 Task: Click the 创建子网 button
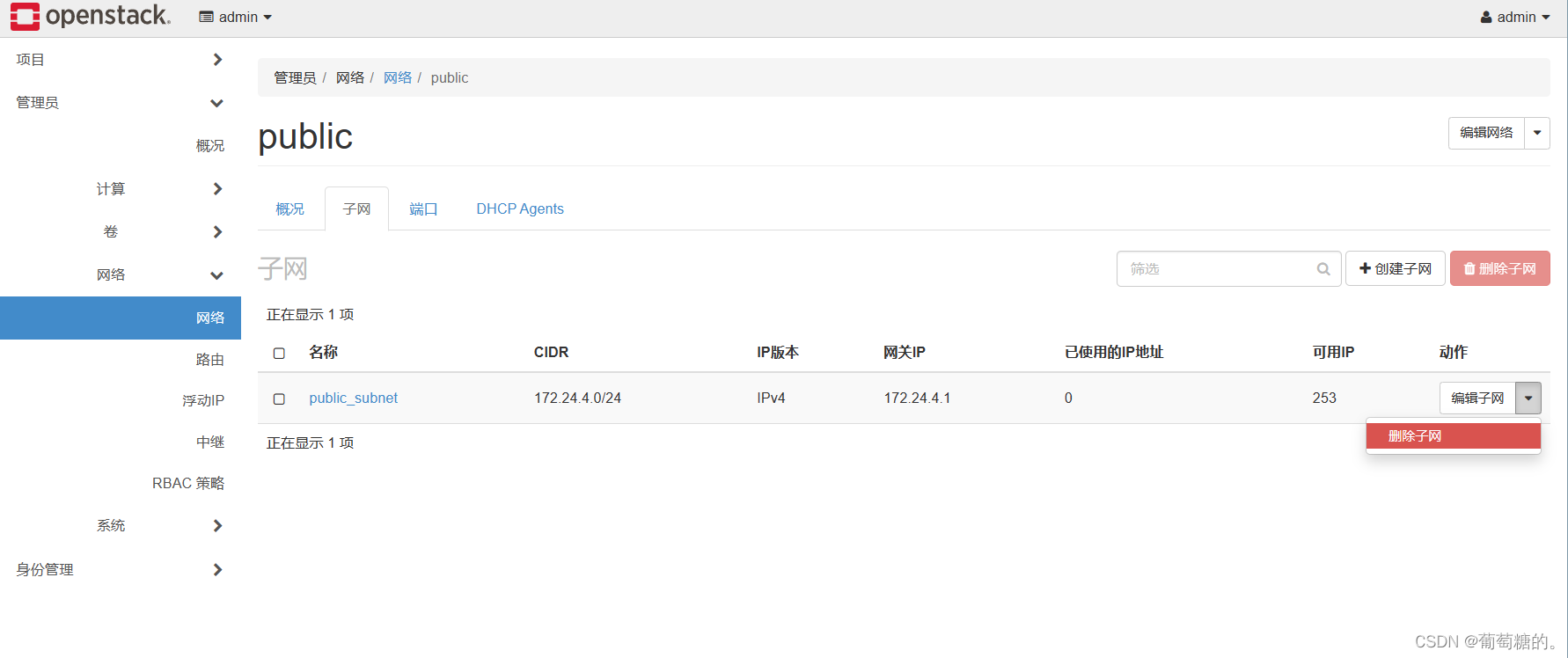pyautogui.click(x=1395, y=268)
